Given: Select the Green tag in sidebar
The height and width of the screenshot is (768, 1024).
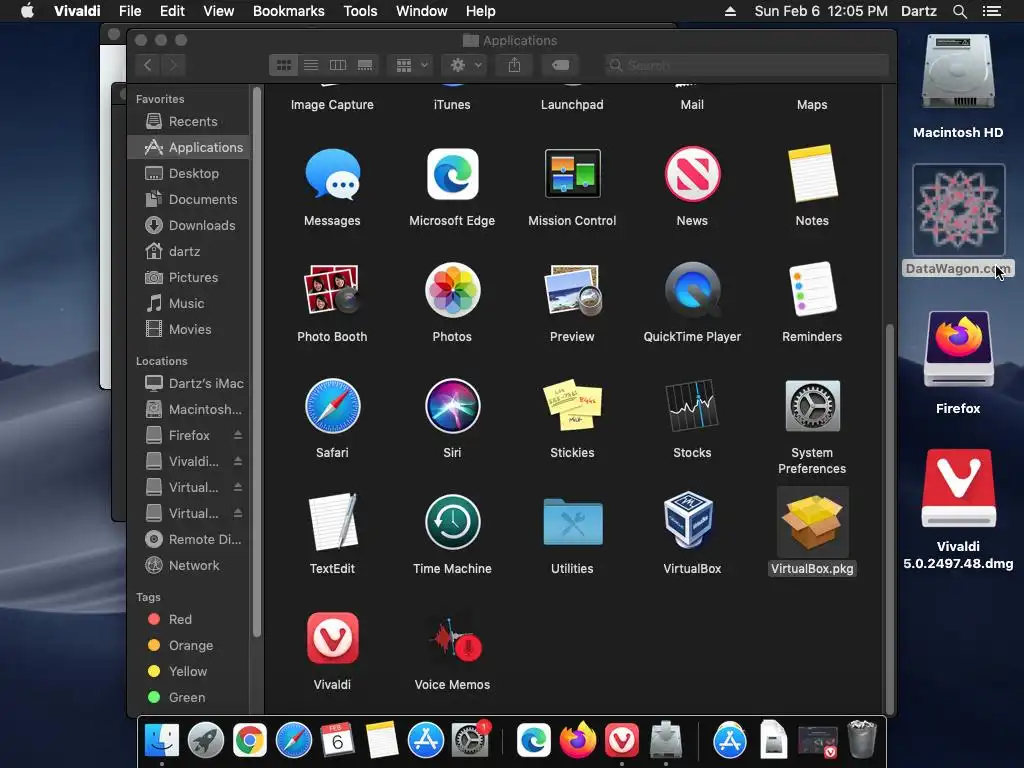Looking at the screenshot, I should pyautogui.click(x=188, y=697).
